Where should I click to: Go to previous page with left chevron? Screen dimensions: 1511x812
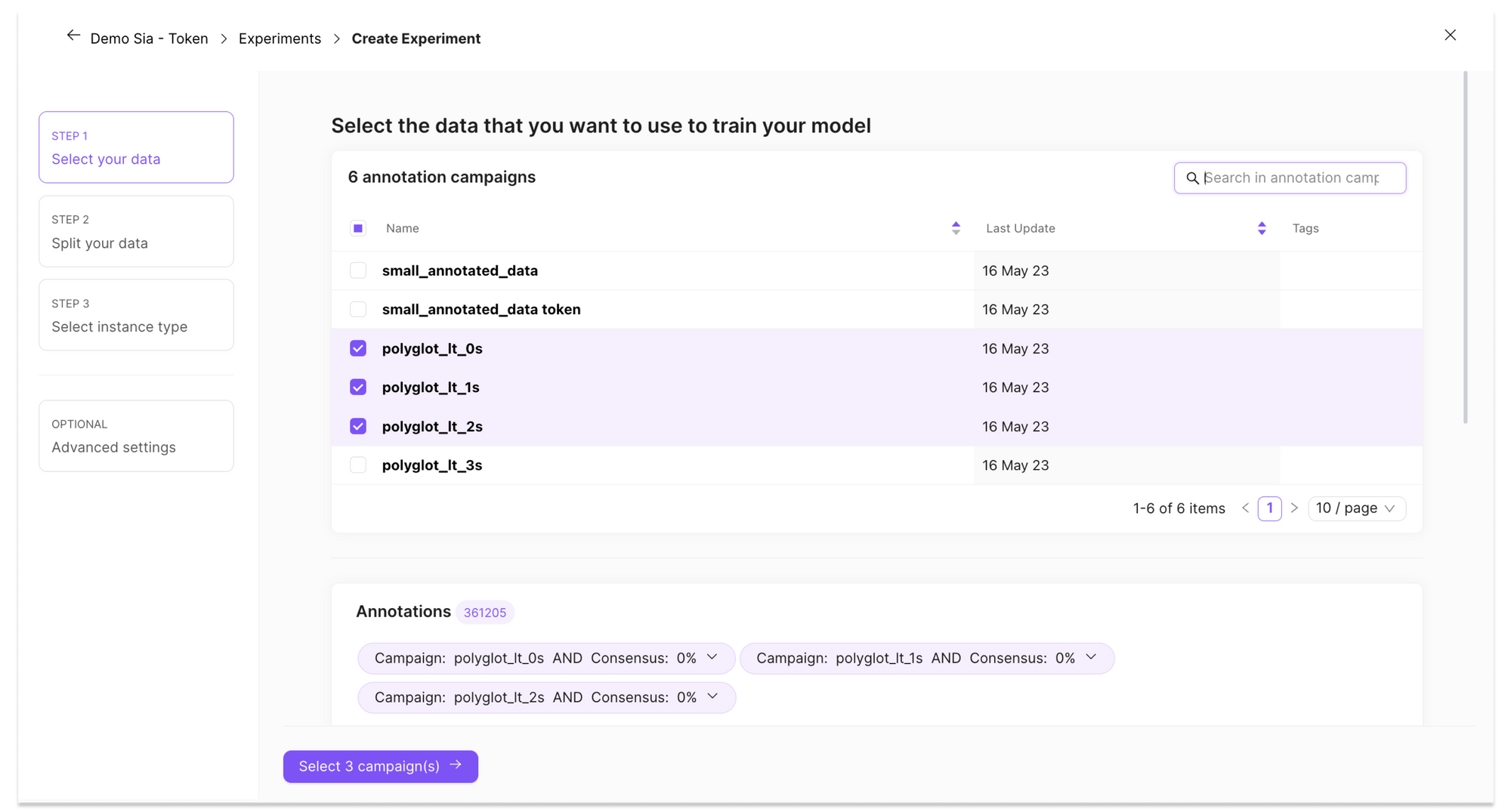[1244, 508]
